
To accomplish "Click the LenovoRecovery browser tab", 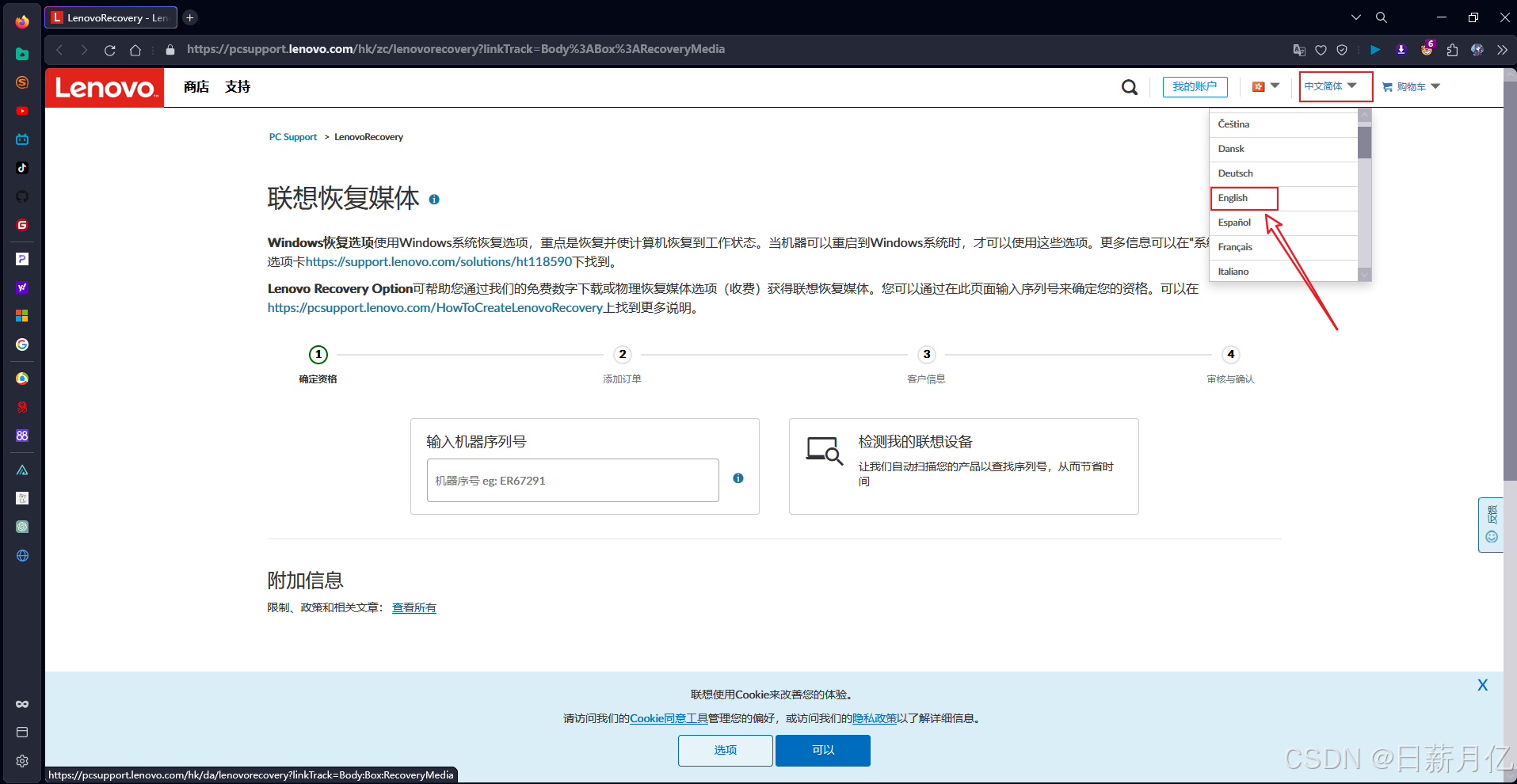I will coord(111,17).
